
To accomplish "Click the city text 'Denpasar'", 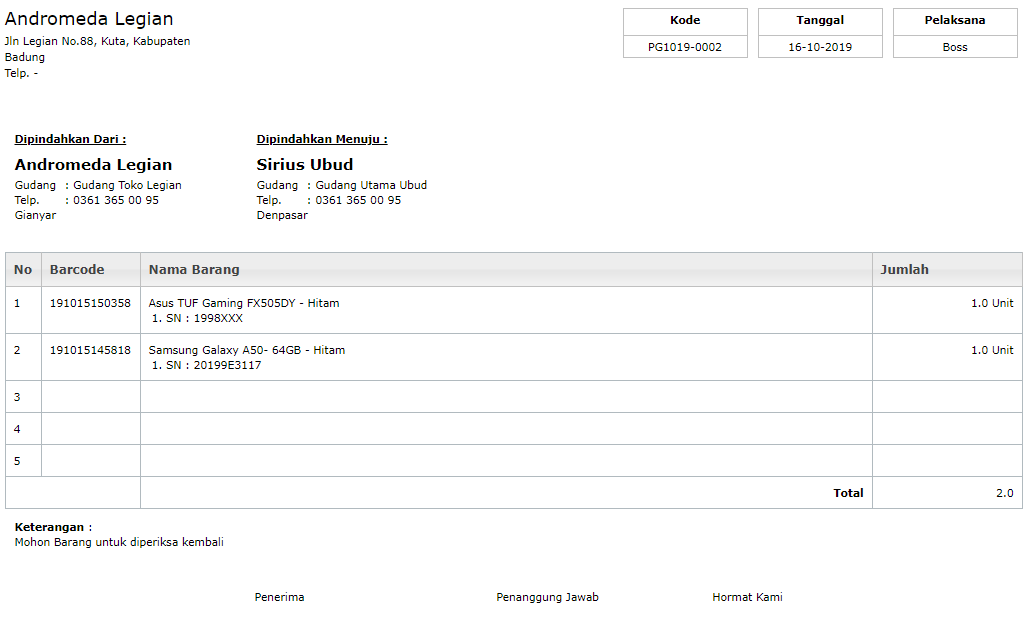I will click(x=282, y=216).
